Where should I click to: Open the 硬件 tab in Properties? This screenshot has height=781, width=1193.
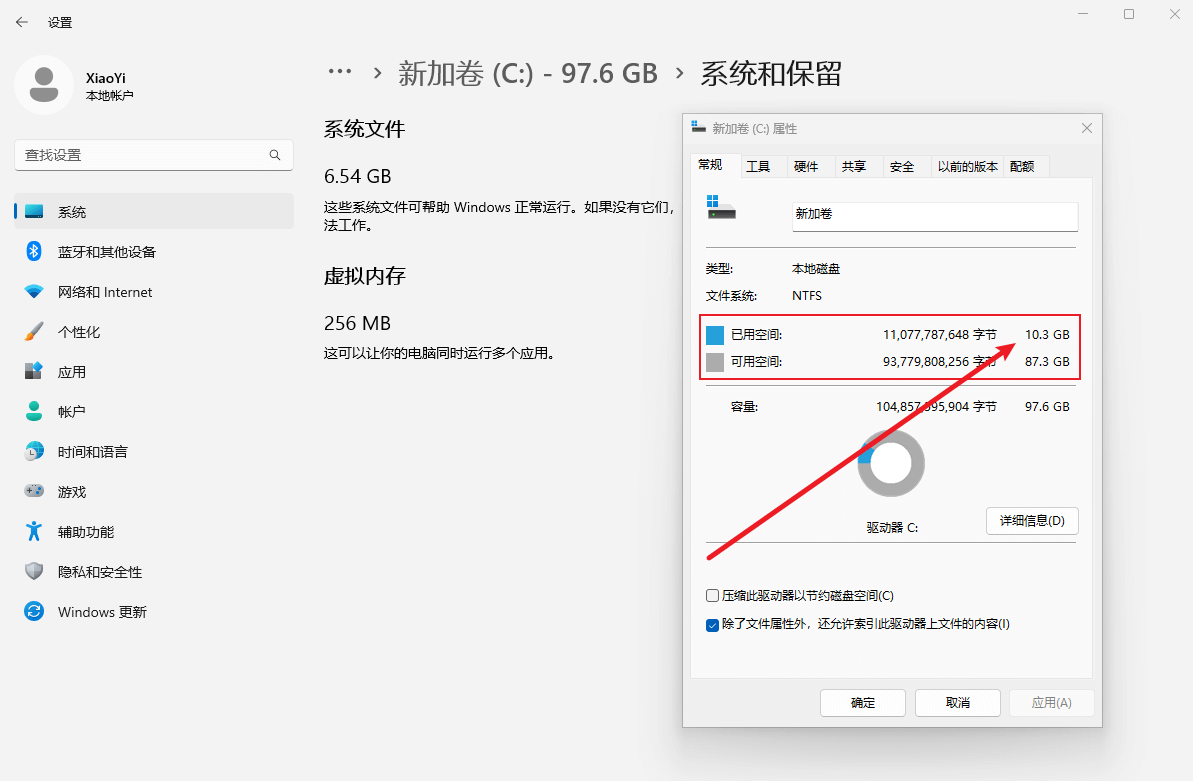coord(808,166)
